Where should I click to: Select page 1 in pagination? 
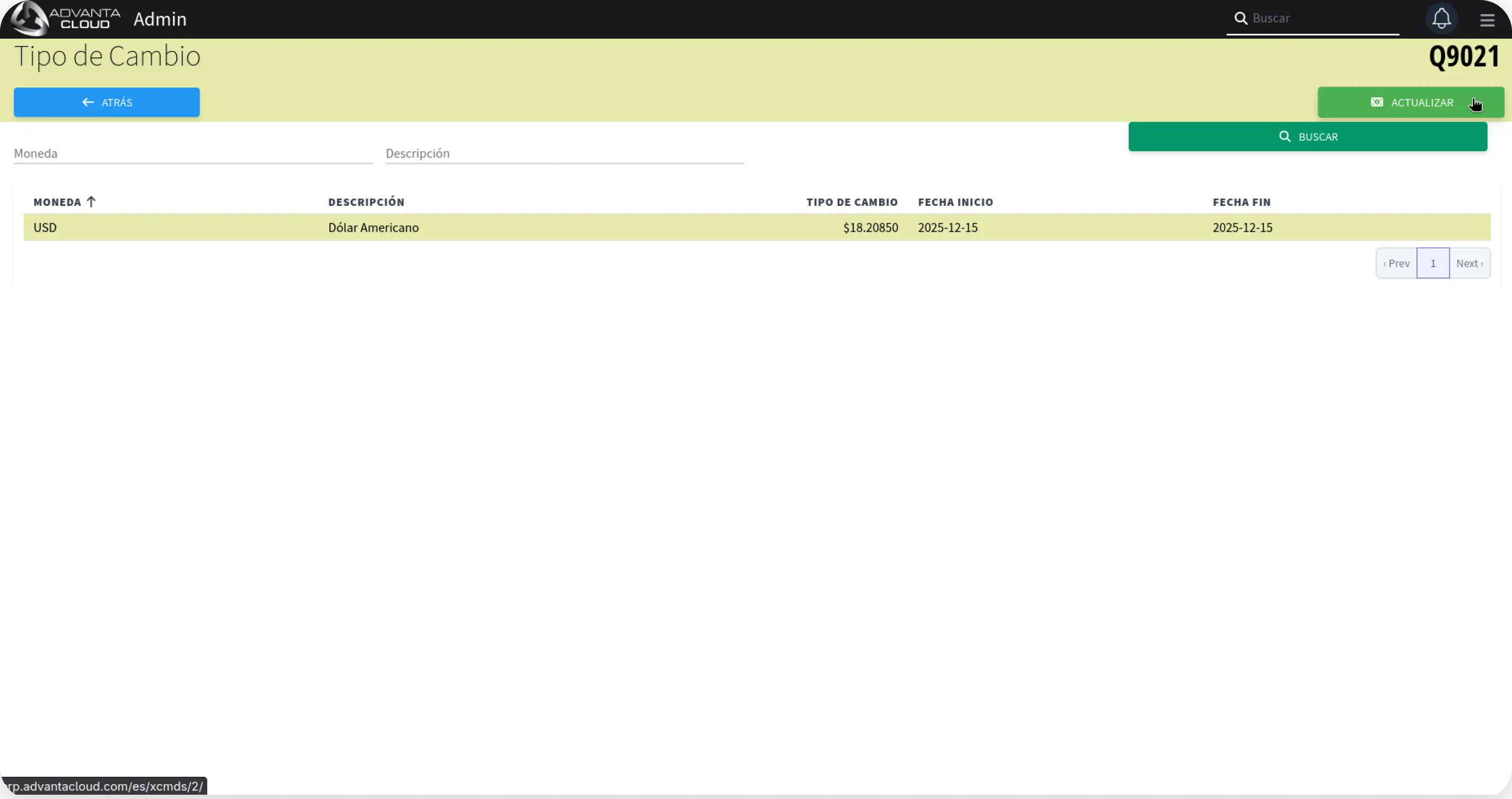tap(1433, 264)
